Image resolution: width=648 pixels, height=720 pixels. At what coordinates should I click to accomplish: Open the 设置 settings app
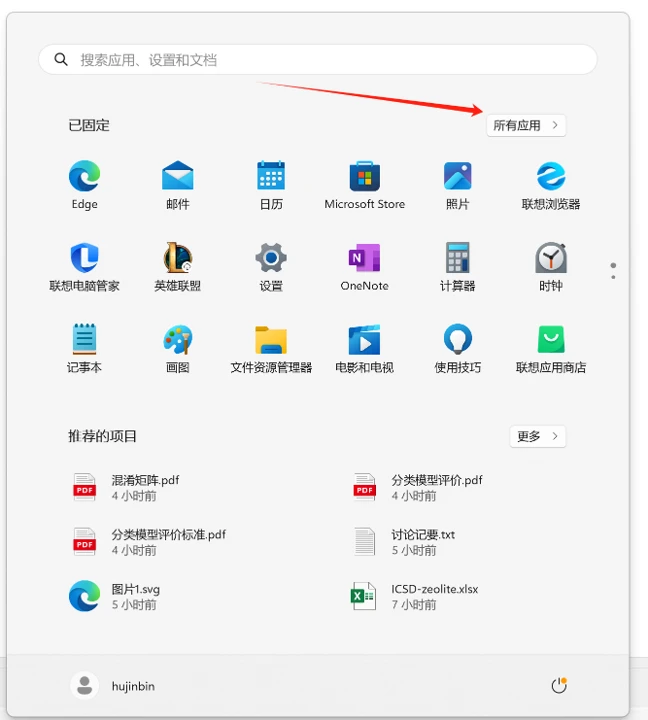coord(271,267)
